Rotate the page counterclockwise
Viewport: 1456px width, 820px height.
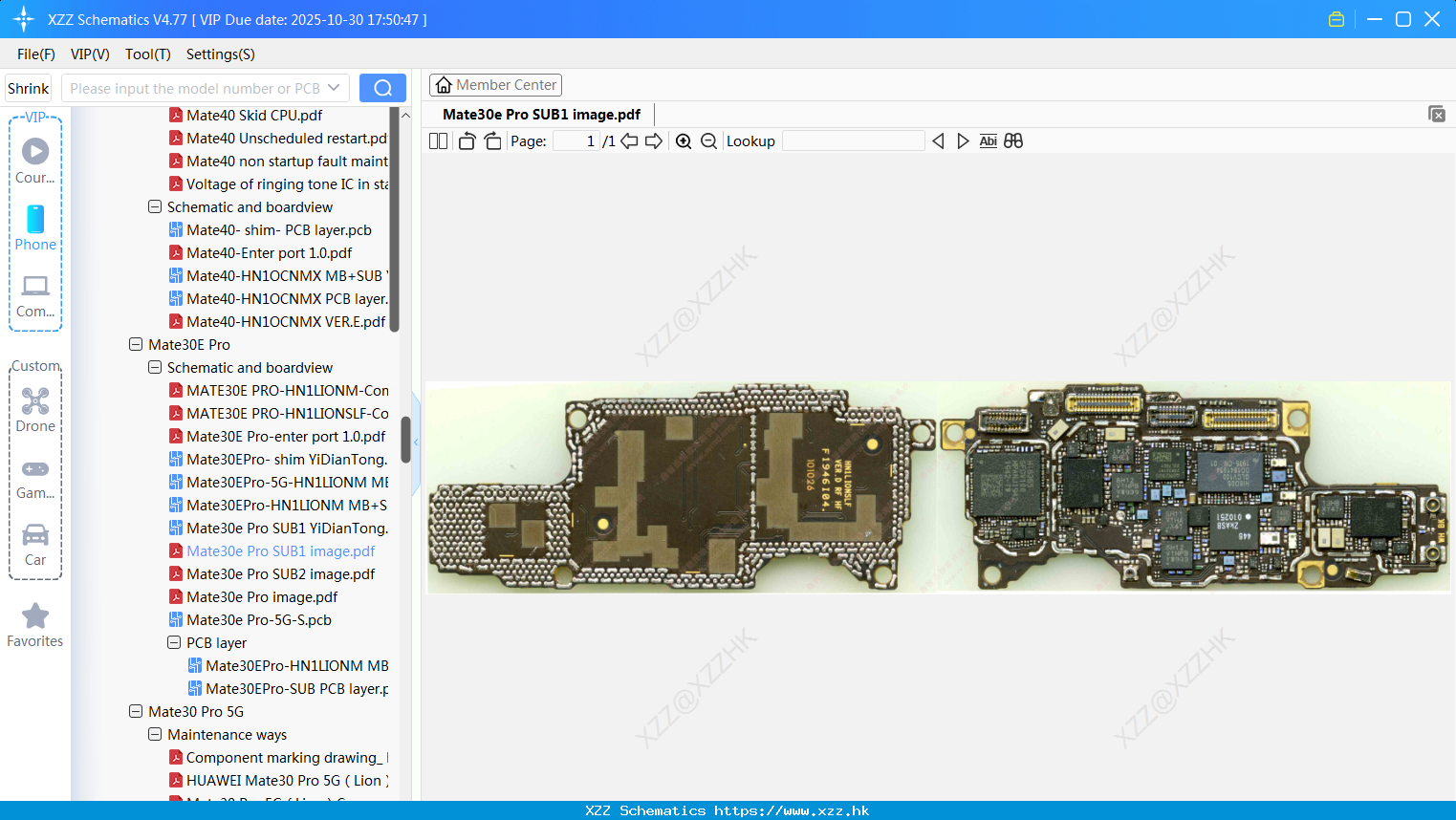point(467,140)
